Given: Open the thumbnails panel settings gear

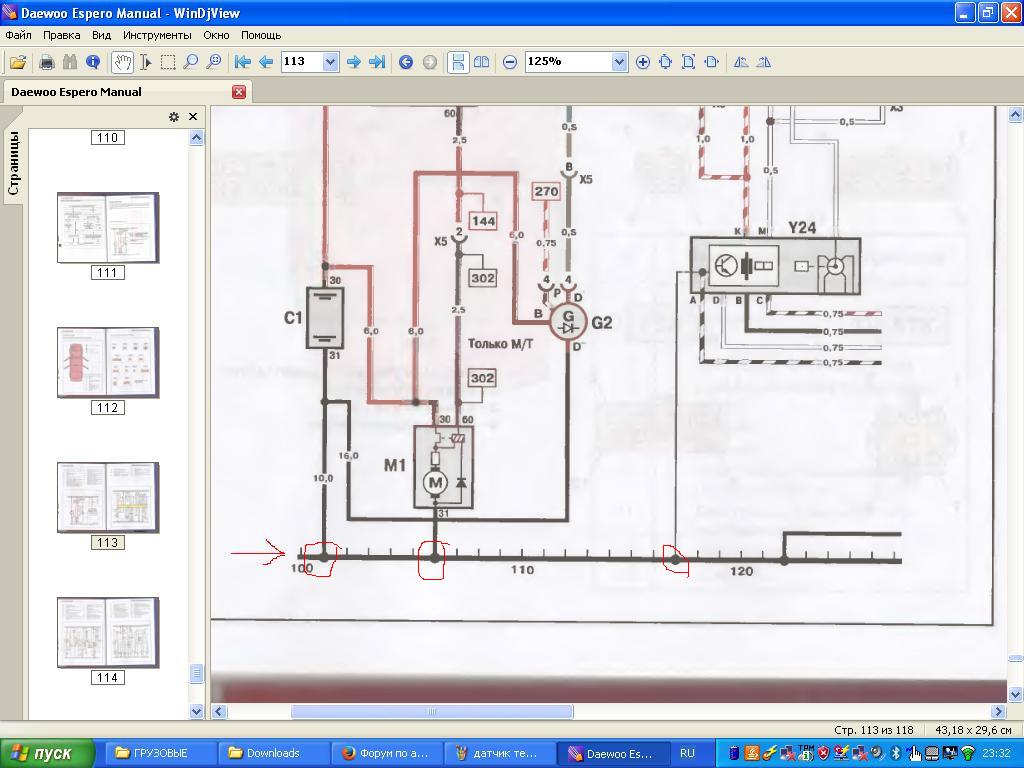Looking at the screenshot, I should [x=174, y=117].
